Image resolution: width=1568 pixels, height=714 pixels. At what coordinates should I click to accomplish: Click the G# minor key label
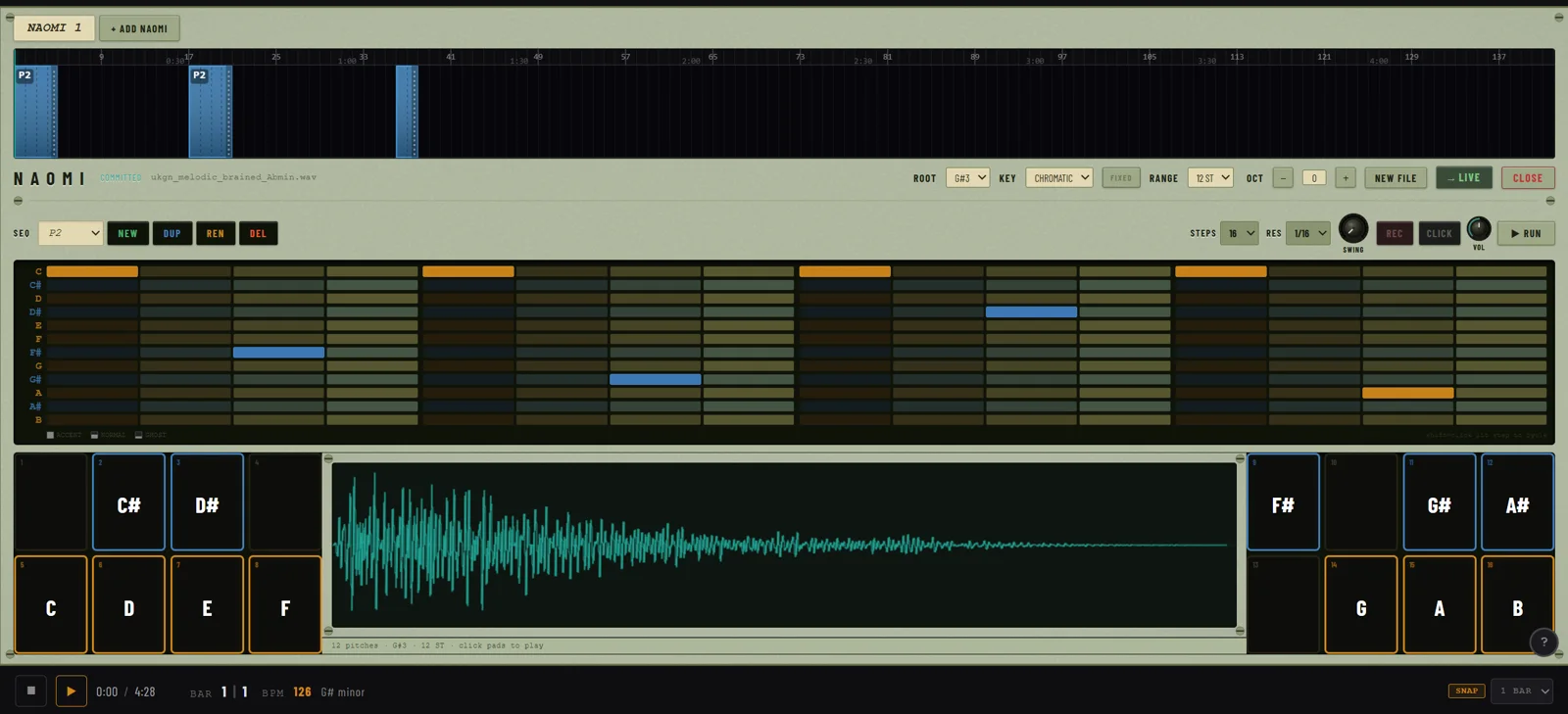click(x=342, y=691)
